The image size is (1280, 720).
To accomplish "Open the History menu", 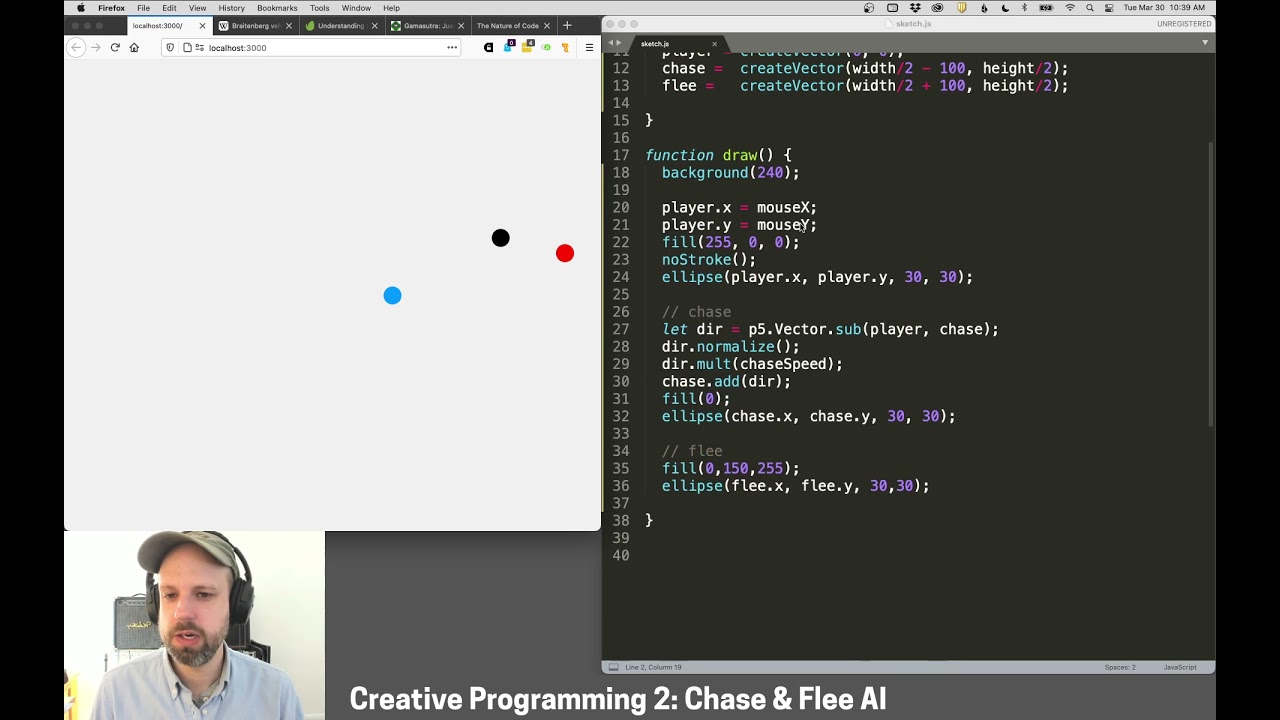I will tap(232, 8).
